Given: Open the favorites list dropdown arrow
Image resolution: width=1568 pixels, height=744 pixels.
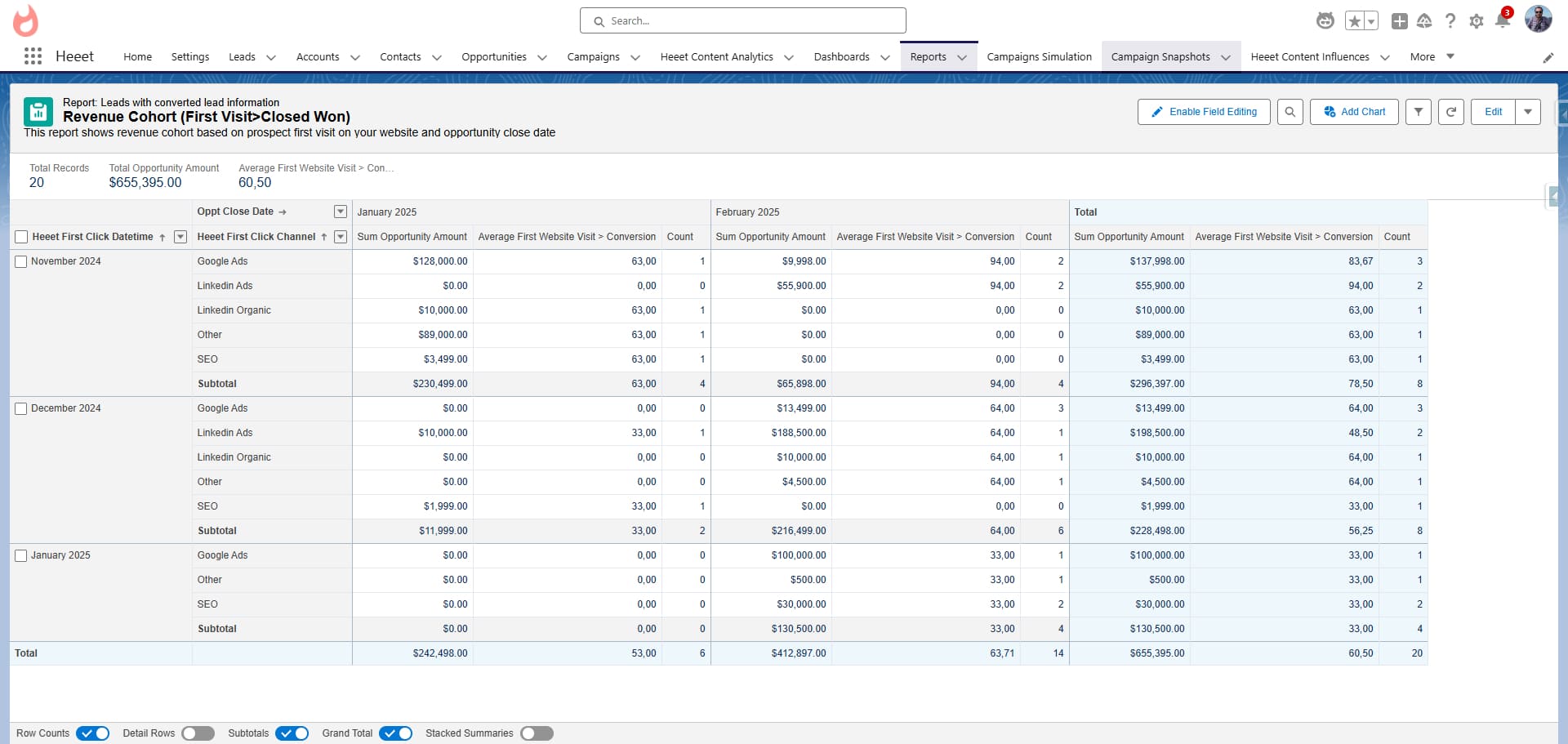Looking at the screenshot, I should 1371,21.
